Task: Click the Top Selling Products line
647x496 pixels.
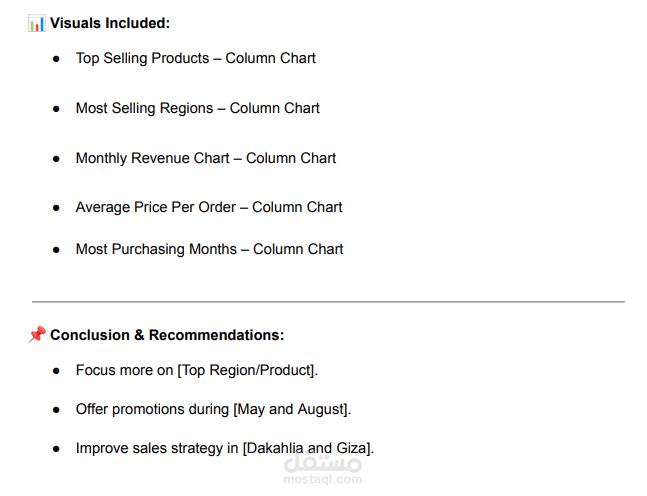Action: [x=196, y=58]
